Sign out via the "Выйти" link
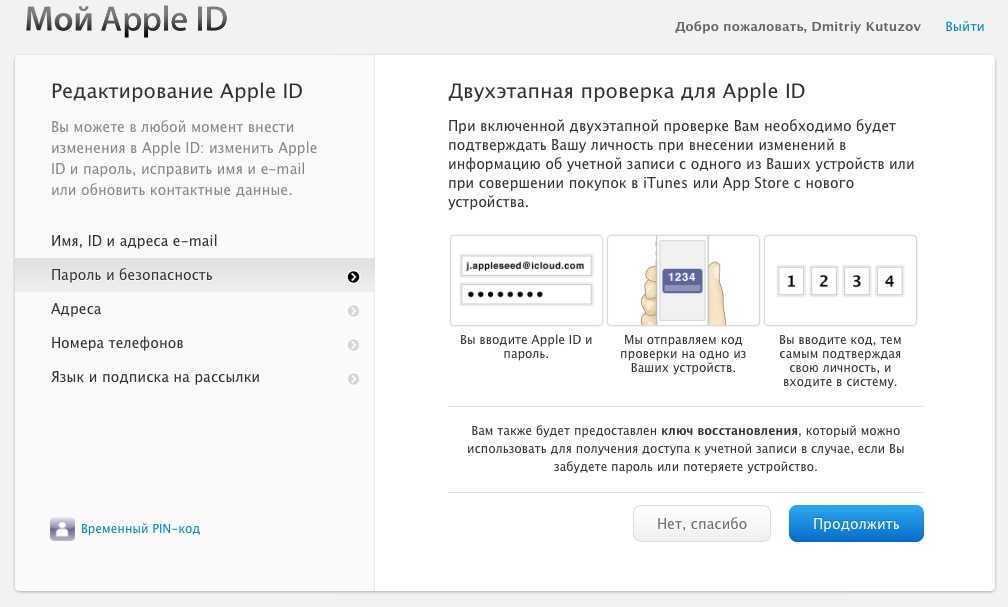This screenshot has width=1008, height=607. (x=964, y=27)
